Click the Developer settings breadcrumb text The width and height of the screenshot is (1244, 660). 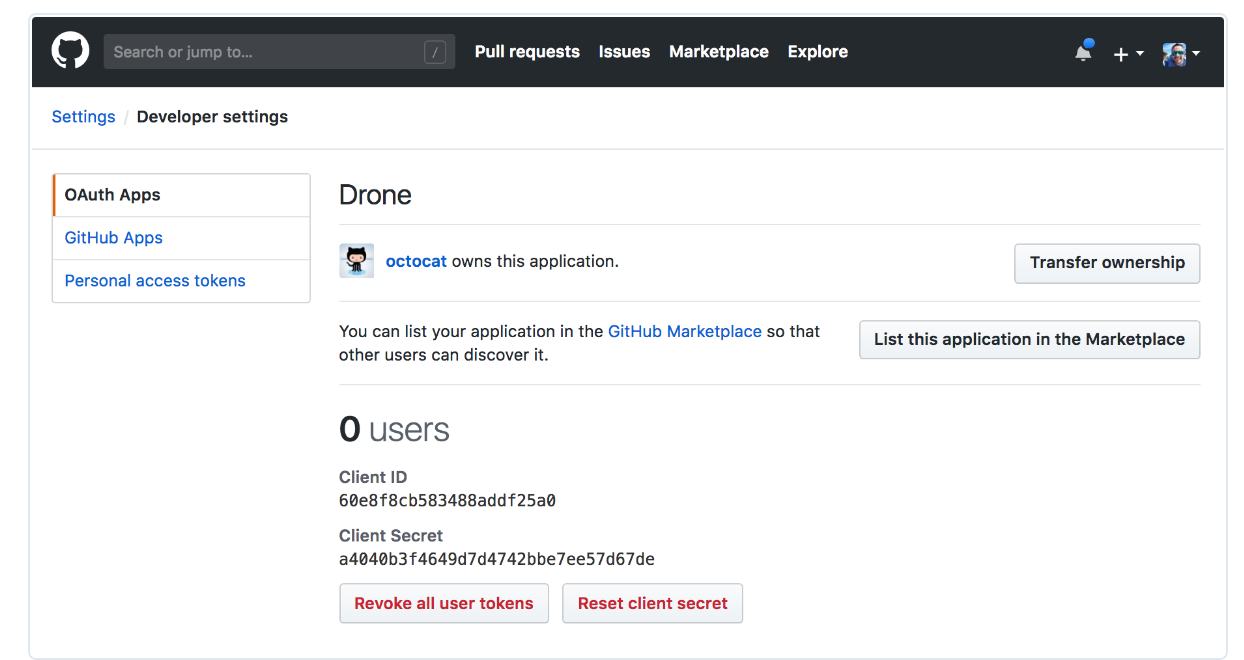click(x=212, y=117)
